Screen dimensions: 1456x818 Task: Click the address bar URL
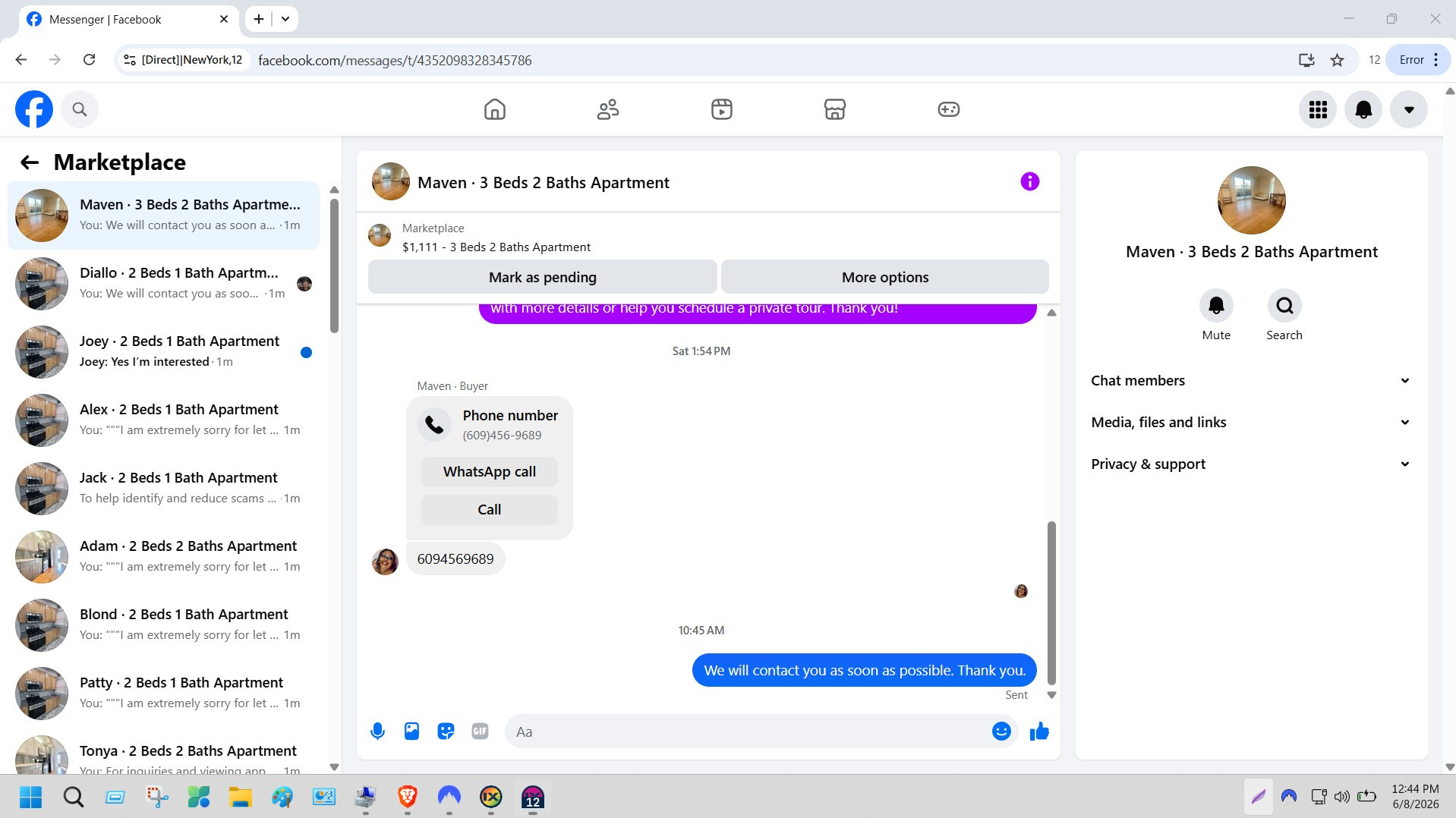click(395, 60)
